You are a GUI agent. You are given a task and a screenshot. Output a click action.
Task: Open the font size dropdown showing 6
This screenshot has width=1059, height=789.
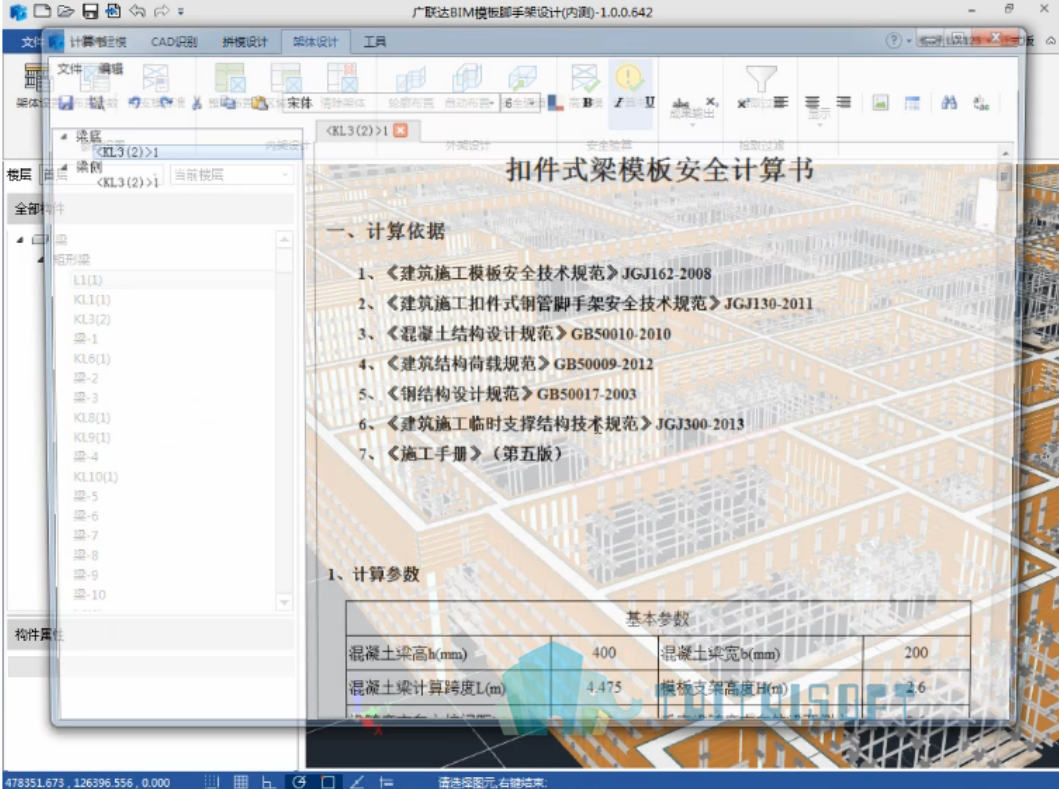click(520, 103)
